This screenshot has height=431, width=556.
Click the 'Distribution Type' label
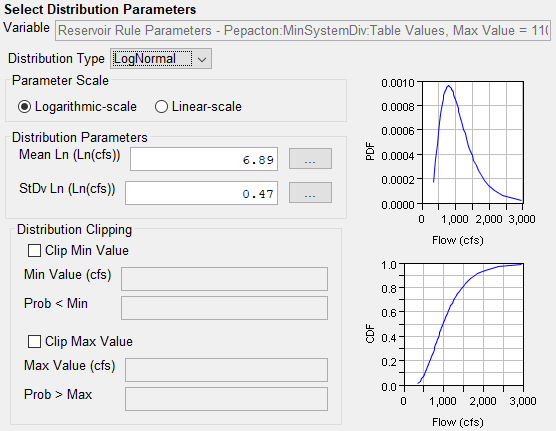click(56, 59)
